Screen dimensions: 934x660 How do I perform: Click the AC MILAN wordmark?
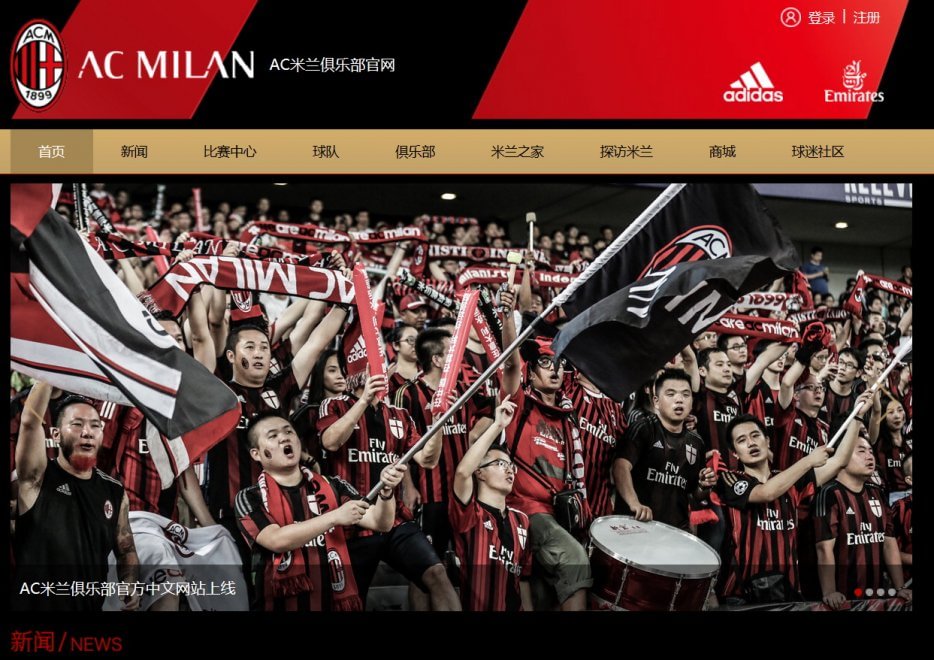tap(166, 64)
